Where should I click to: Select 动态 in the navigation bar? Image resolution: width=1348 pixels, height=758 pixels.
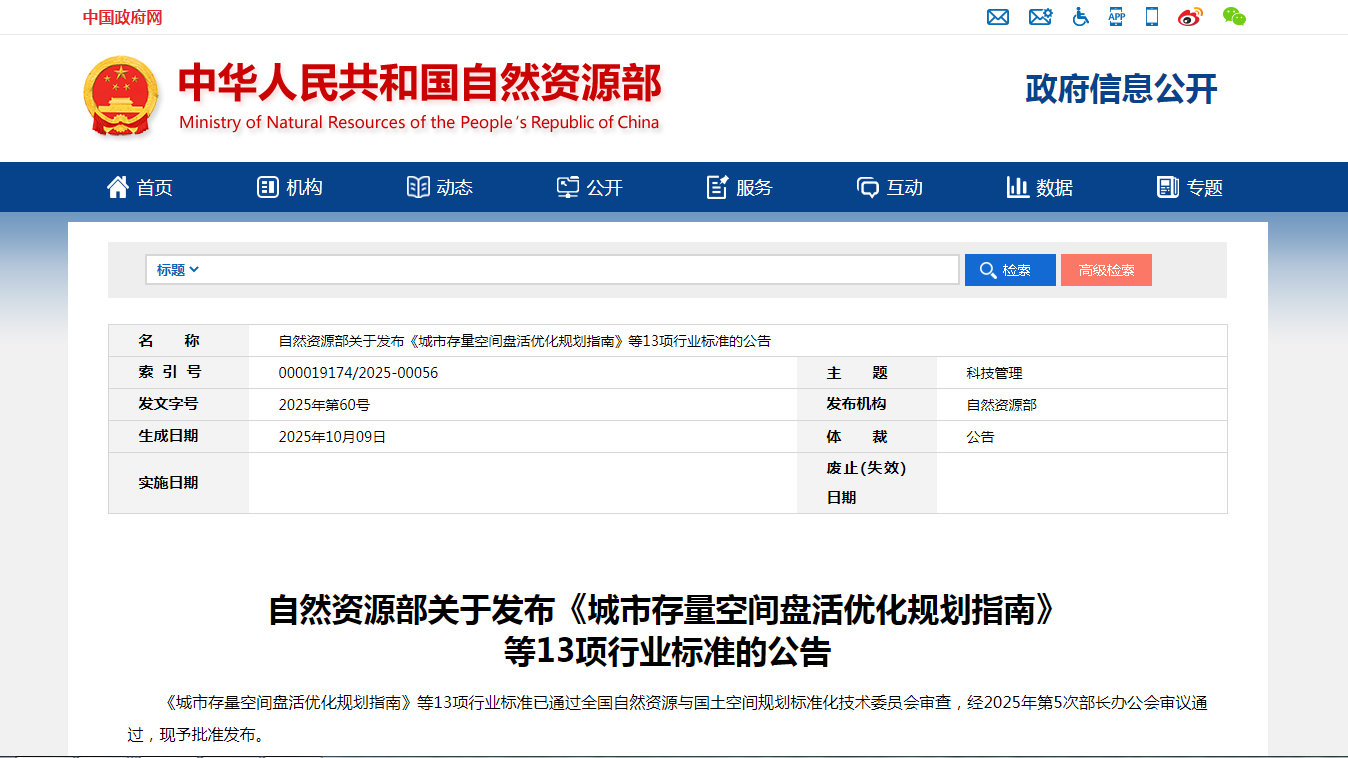(x=440, y=187)
